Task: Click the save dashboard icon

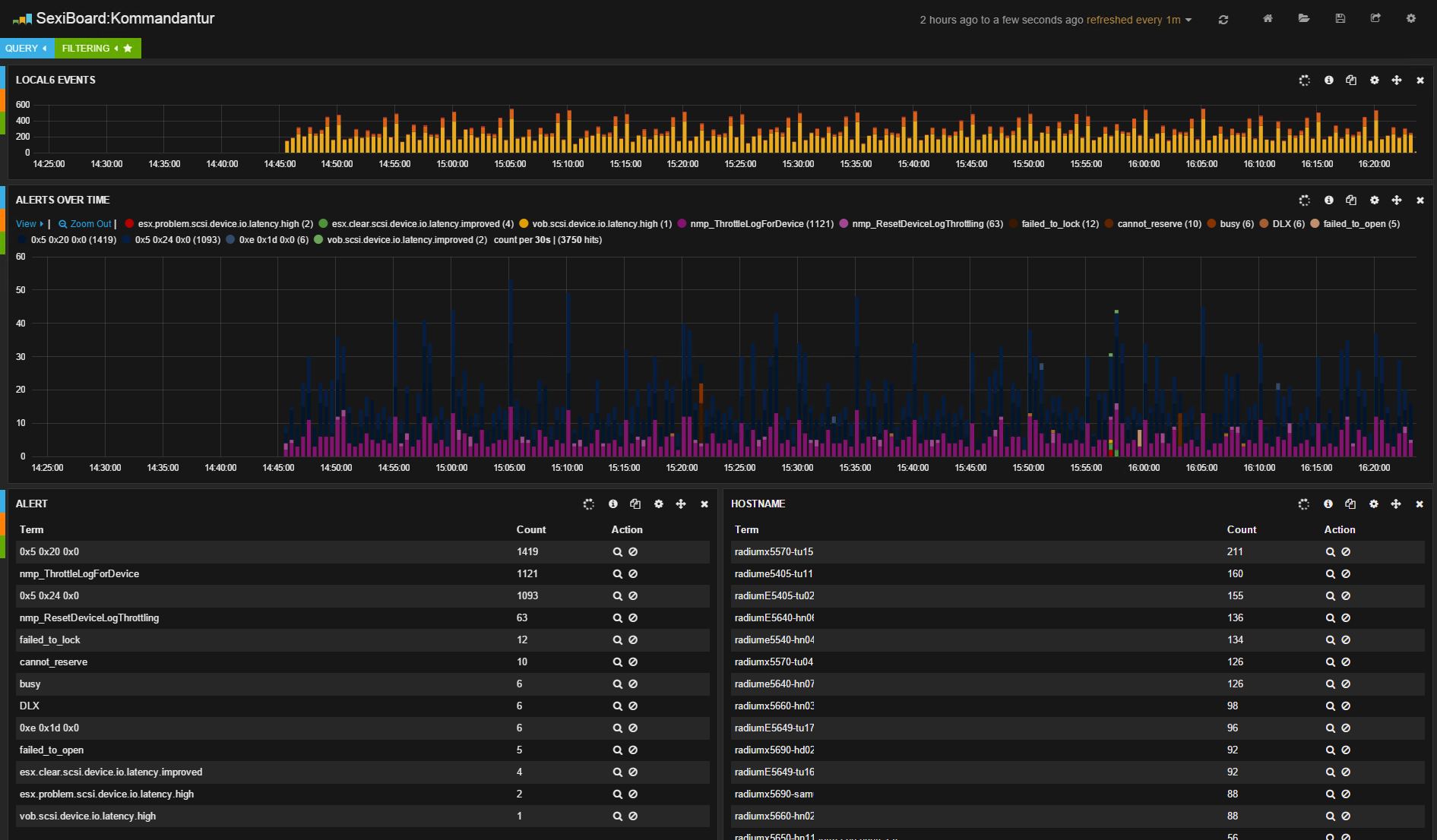Action: (x=1340, y=18)
